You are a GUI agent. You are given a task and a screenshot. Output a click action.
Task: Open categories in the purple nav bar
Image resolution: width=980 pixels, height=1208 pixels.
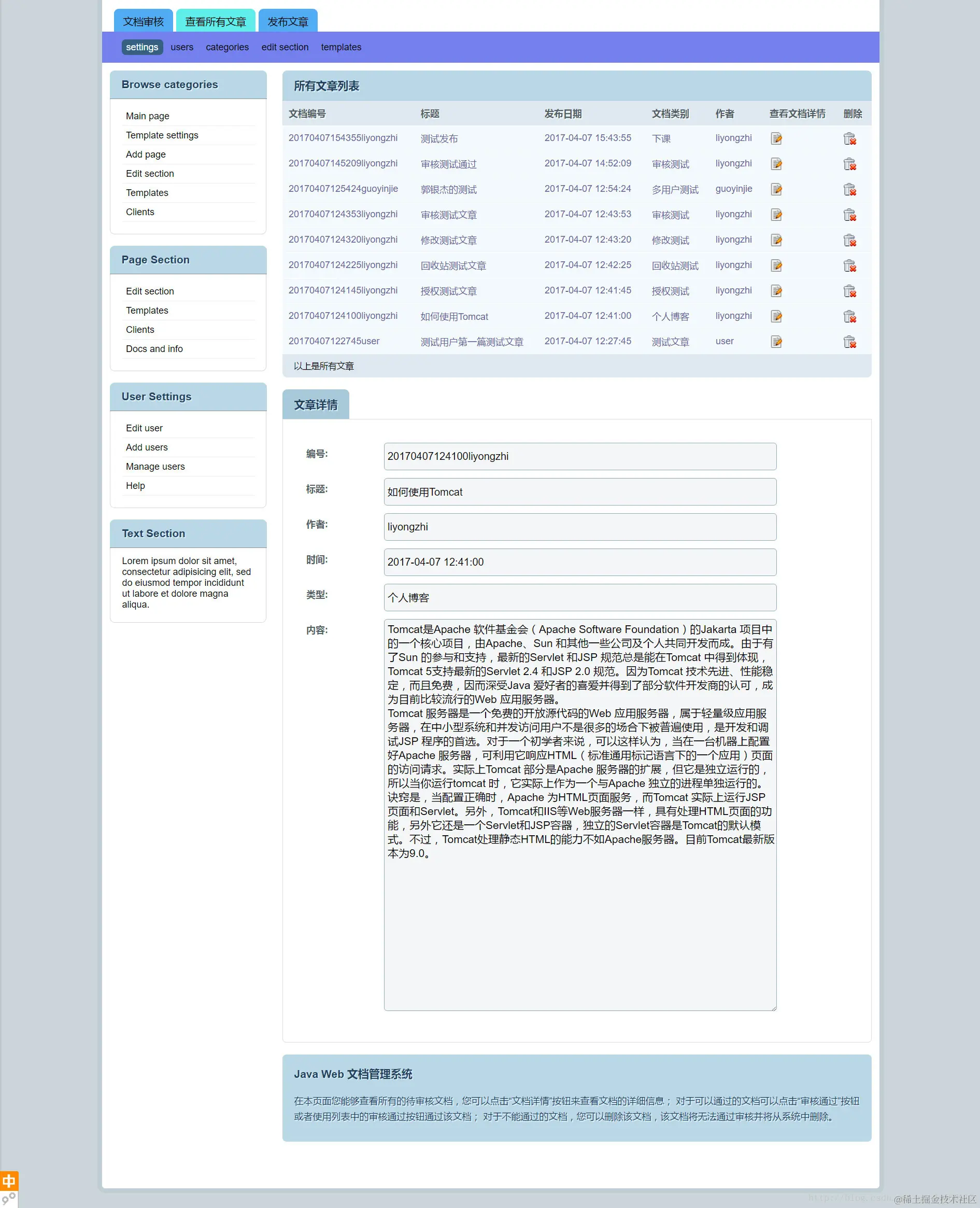(x=227, y=47)
